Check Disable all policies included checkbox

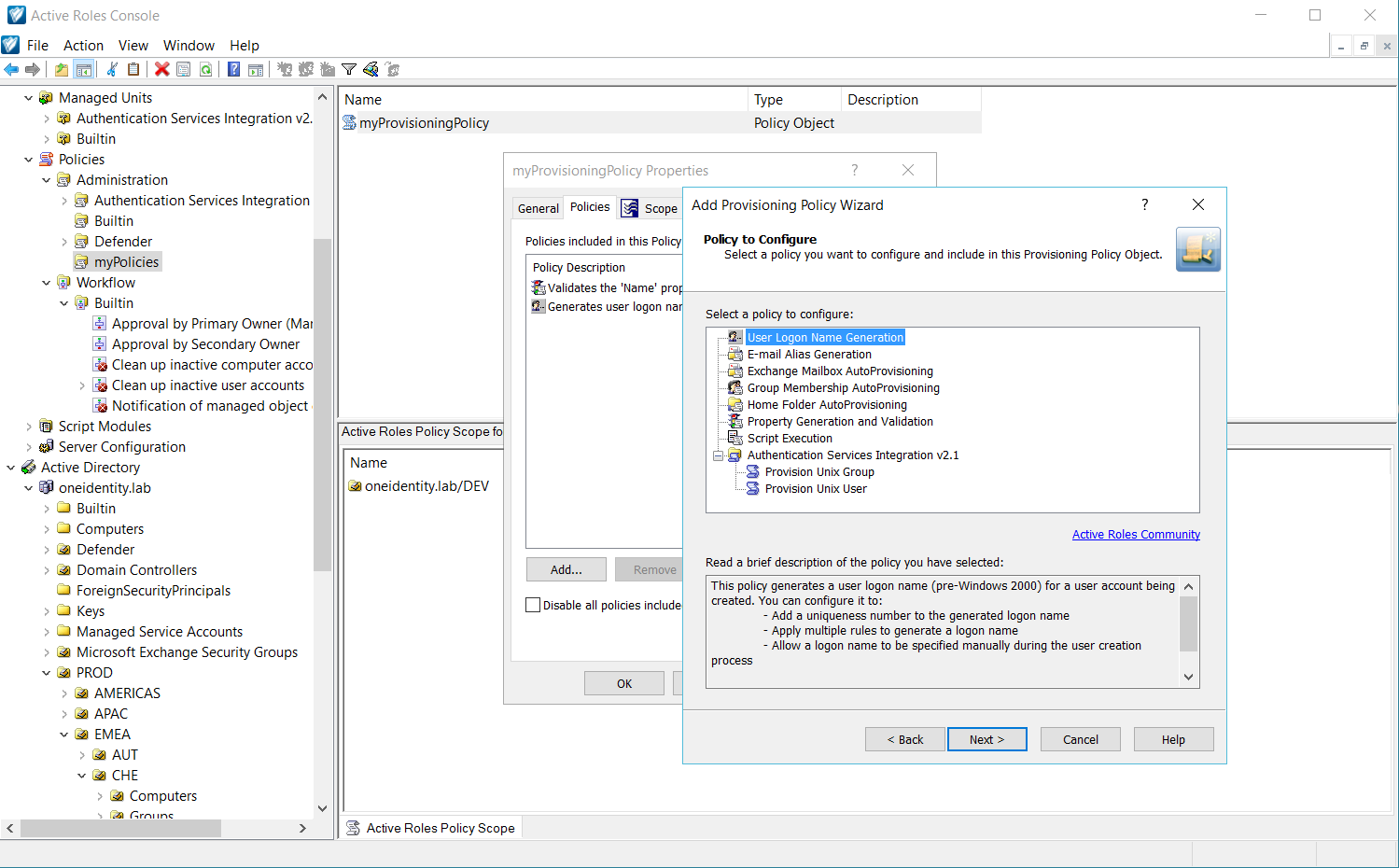point(533,605)
